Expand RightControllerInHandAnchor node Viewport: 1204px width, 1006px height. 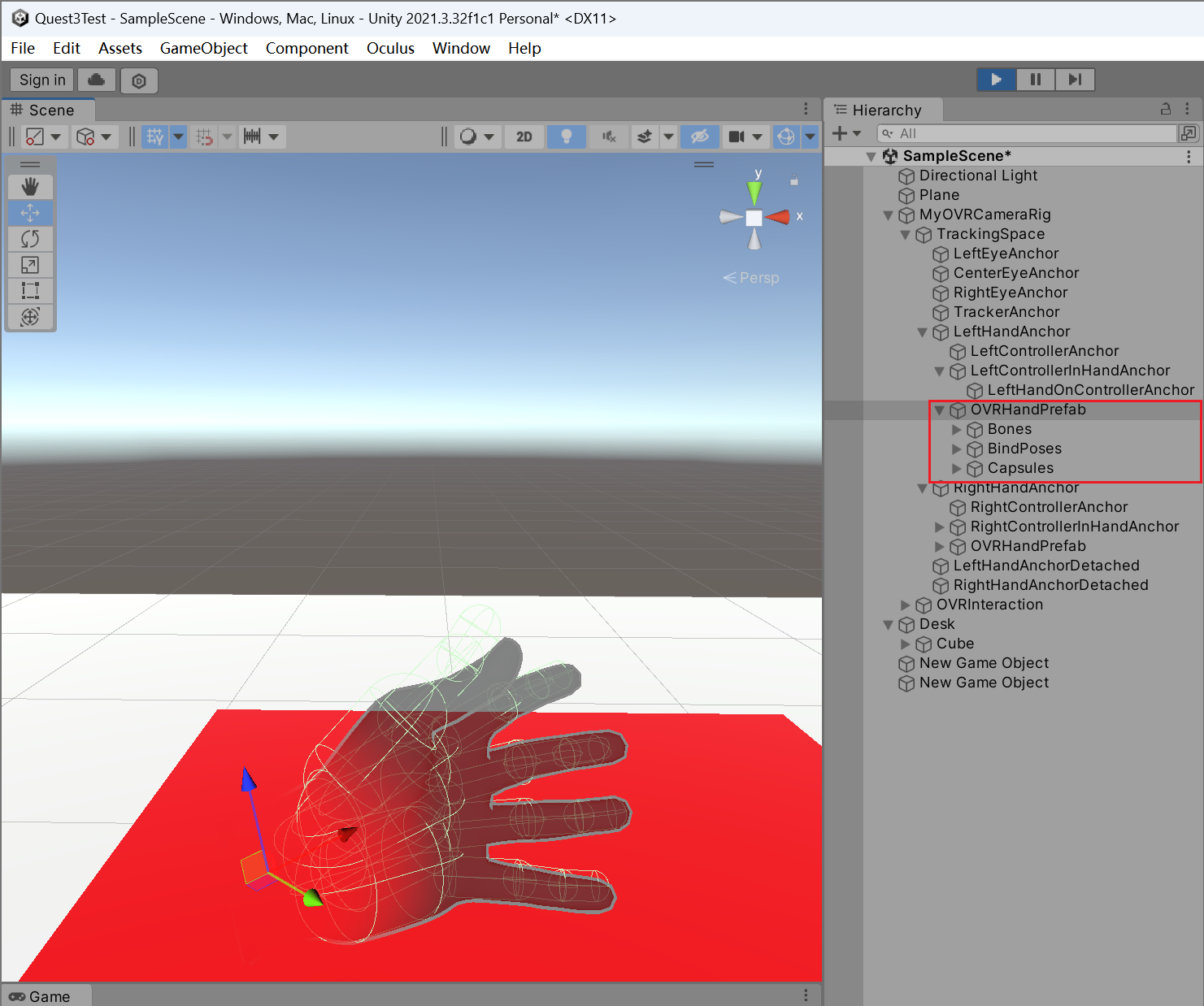click(940, 527)
